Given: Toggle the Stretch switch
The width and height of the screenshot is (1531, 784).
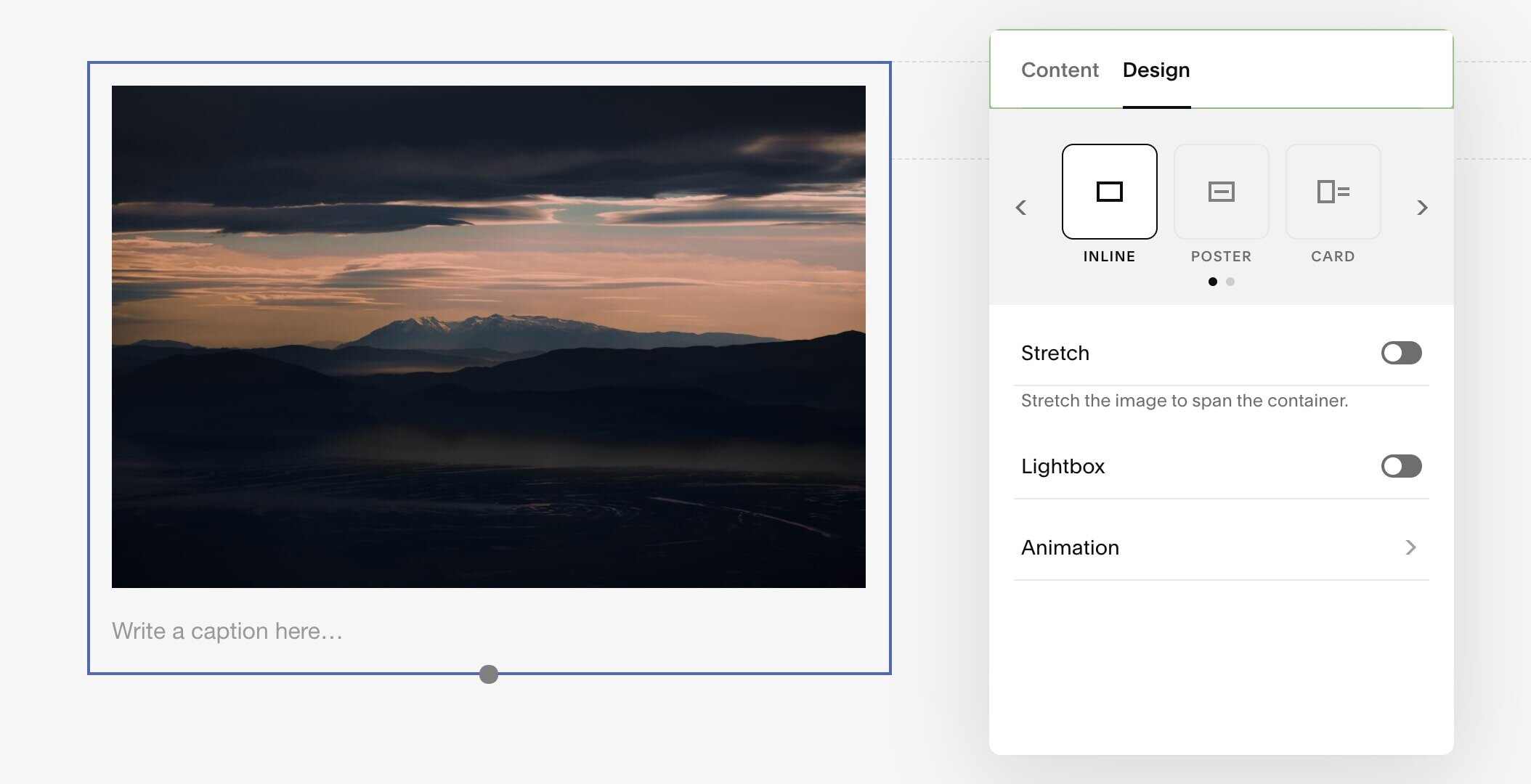Looking at the screenshot, I should (1401, 353).
